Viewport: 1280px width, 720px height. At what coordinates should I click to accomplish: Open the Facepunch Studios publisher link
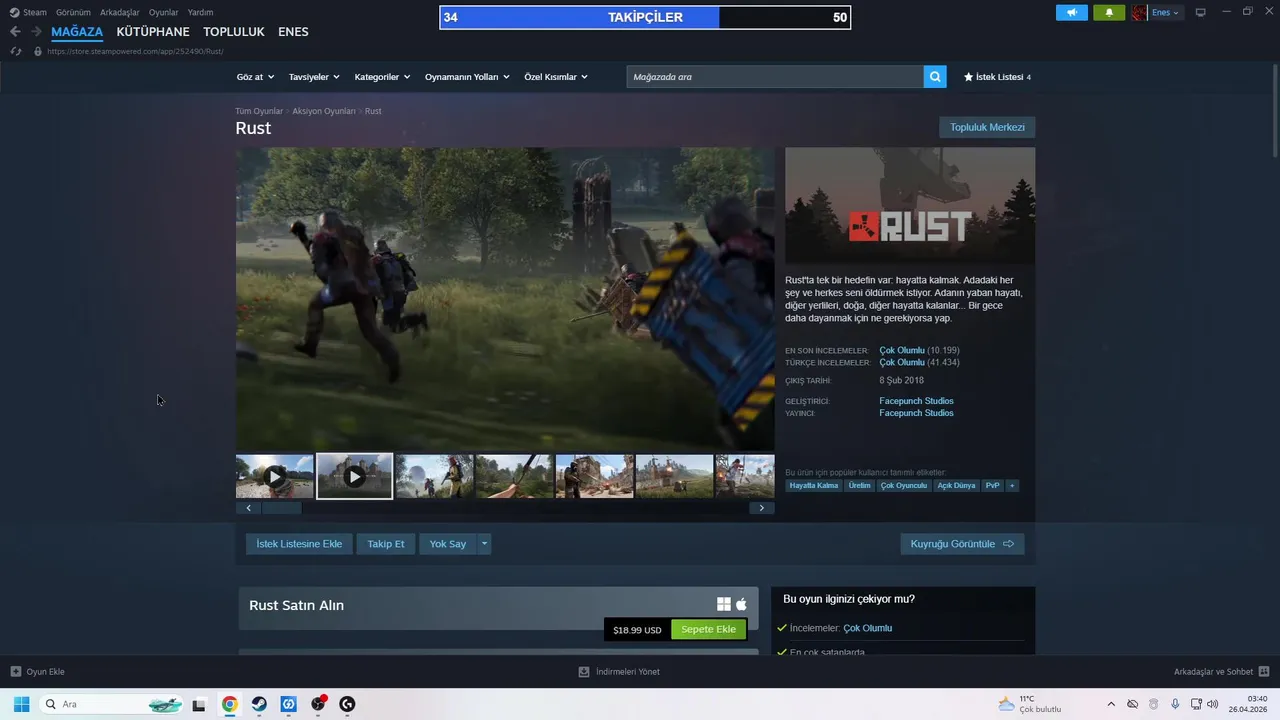tap(916, 413)
